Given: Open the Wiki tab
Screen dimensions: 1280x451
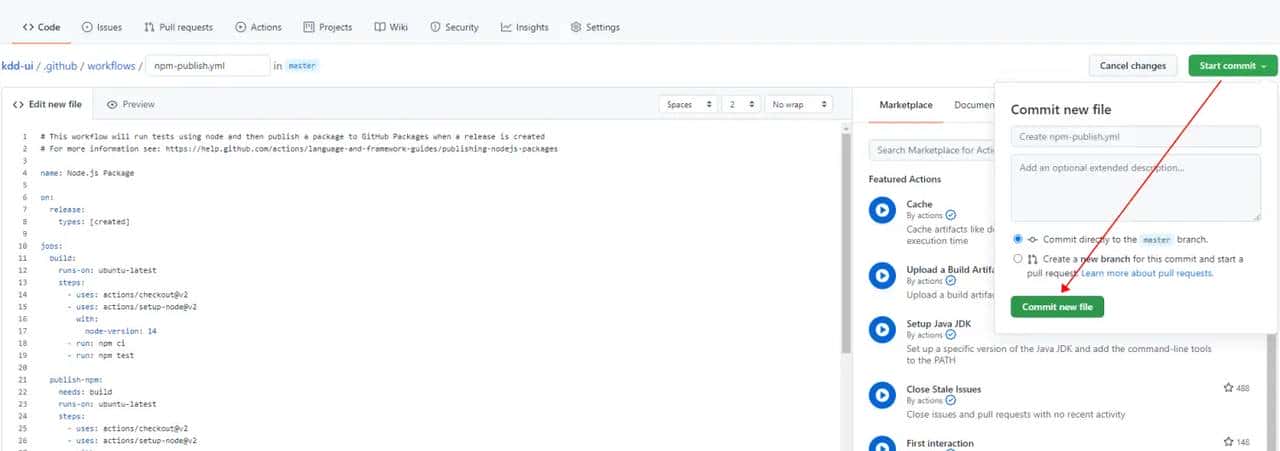Looking at the screenshot, I should click(391, 27).
